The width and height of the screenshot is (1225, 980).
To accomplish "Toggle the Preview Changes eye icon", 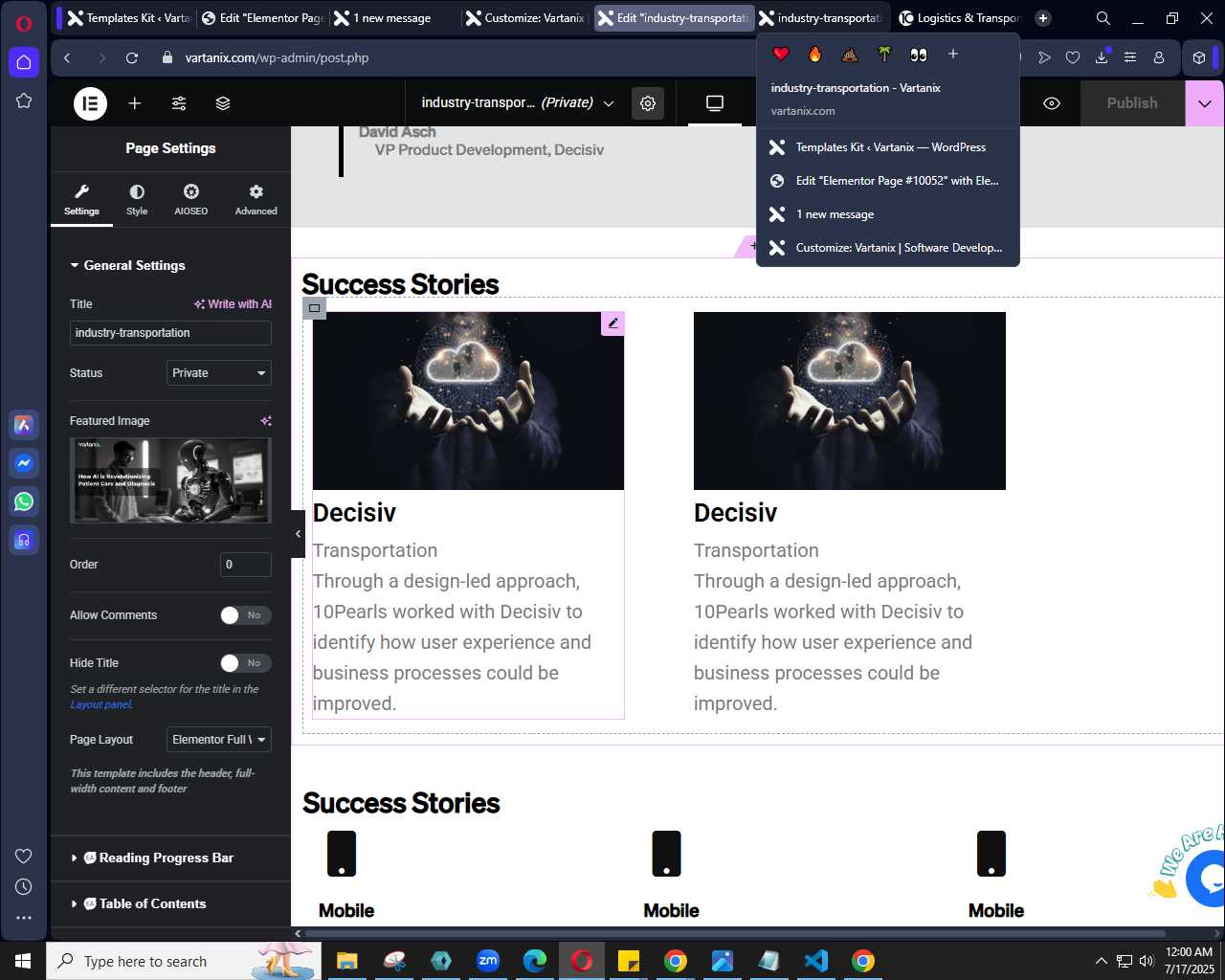I will pyautogui.click(x=1052, y=103).
